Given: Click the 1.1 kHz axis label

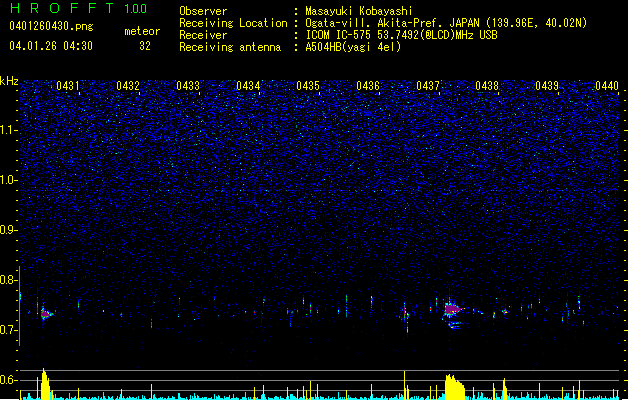Looking at the screenshot, I should (8, 130).
